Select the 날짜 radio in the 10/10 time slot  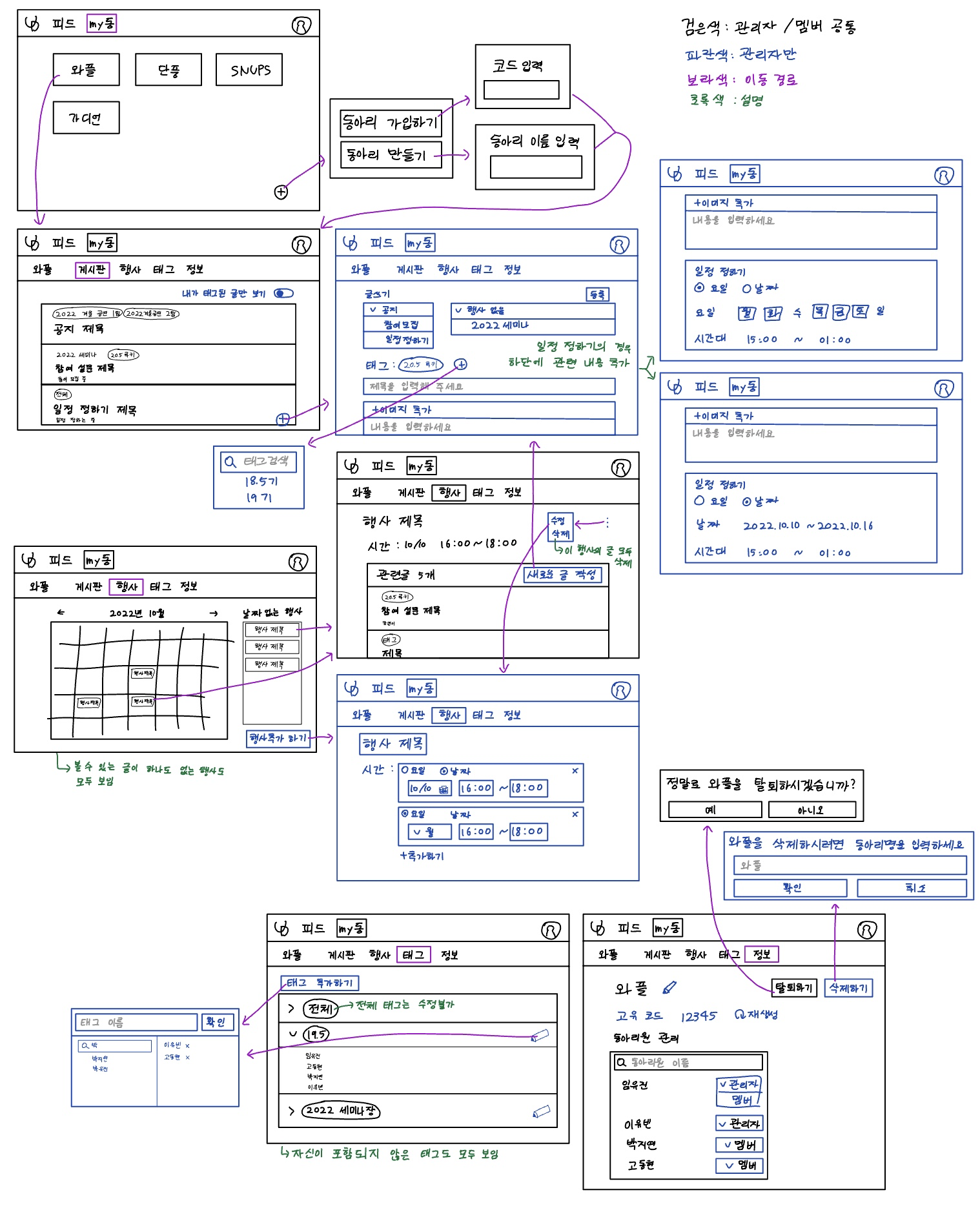pyautogui.click(x=444, y=770)
